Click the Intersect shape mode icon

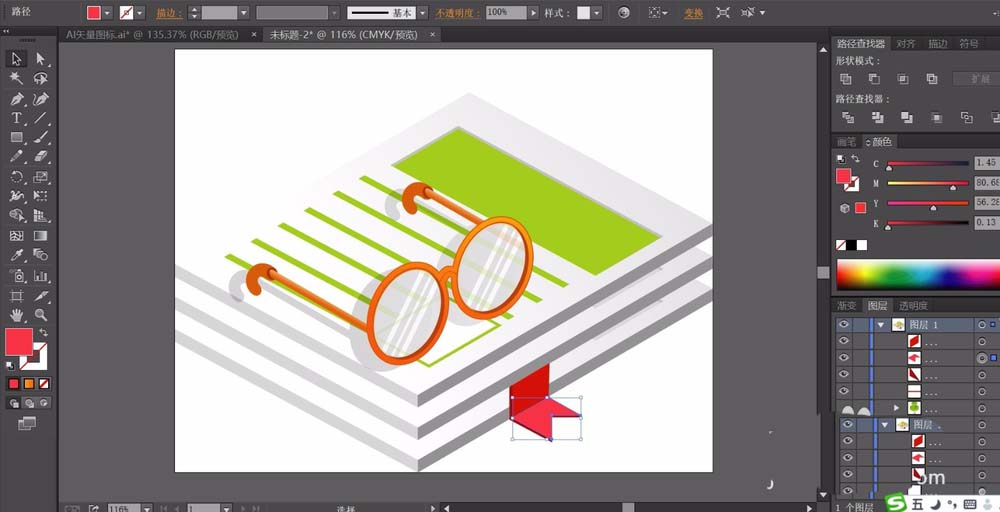[x=903, y=79]
